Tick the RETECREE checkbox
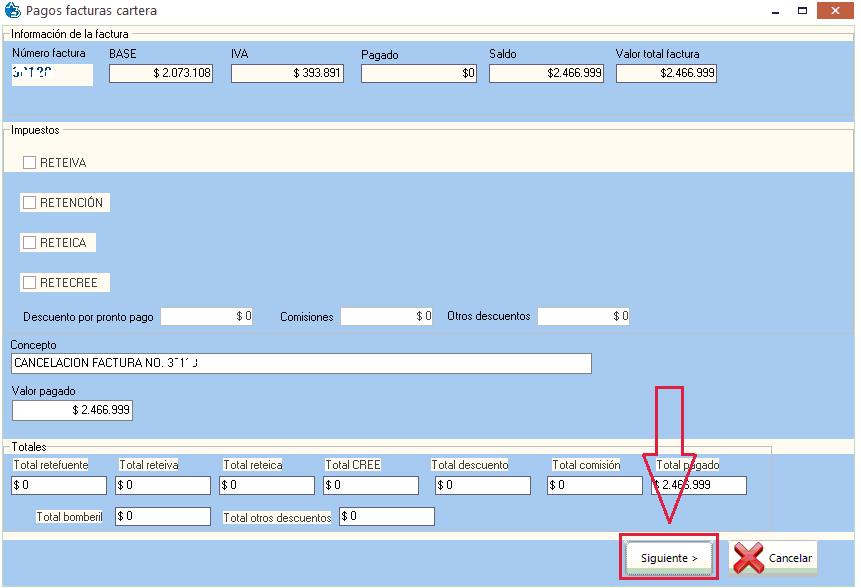The height and width of the screenshot is (588, 861). click(x=30, y=283)
